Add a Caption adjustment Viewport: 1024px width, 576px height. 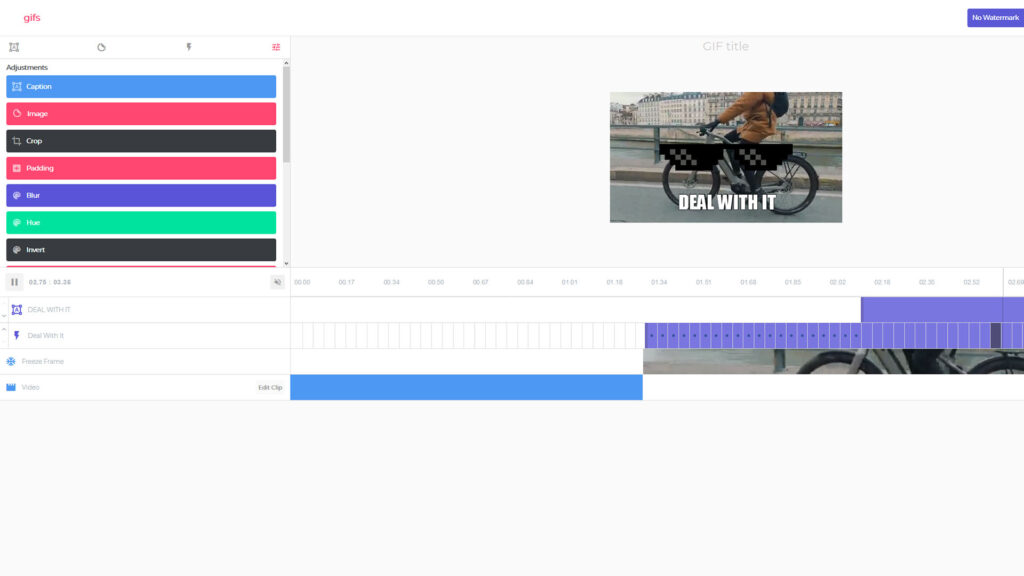(141, 86)
